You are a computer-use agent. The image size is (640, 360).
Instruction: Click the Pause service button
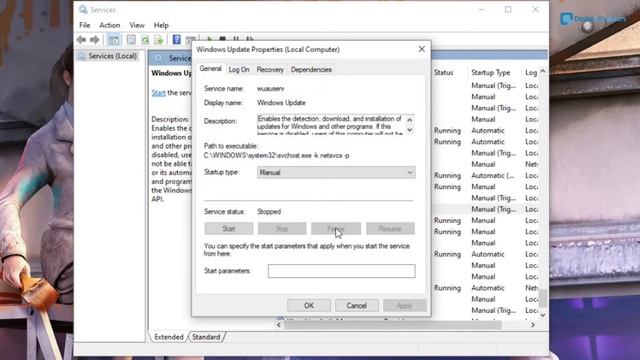pyautogui.click(x=336, y=229)
